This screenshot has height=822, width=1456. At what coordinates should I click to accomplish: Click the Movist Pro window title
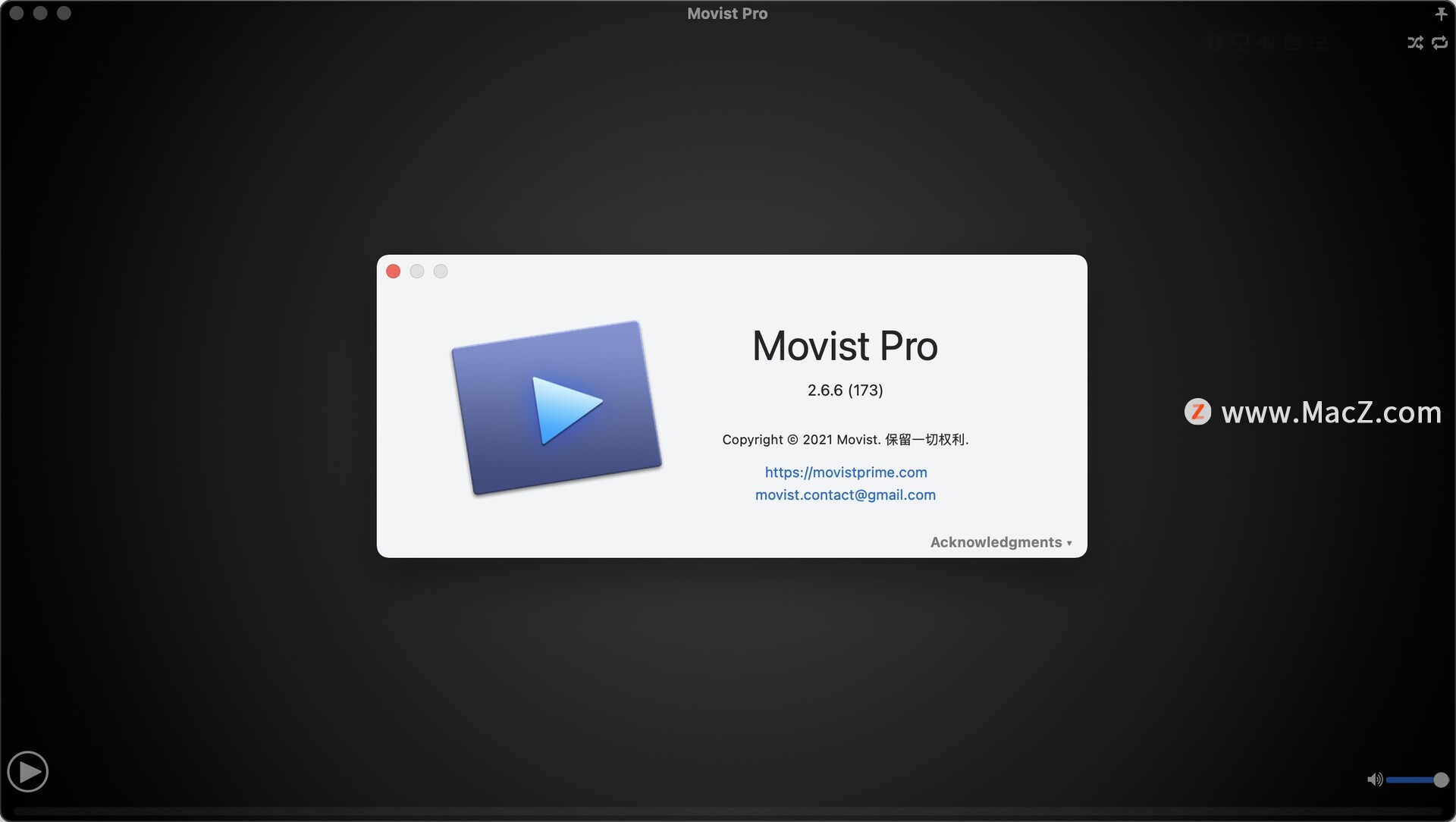click(x=727, y=14)
